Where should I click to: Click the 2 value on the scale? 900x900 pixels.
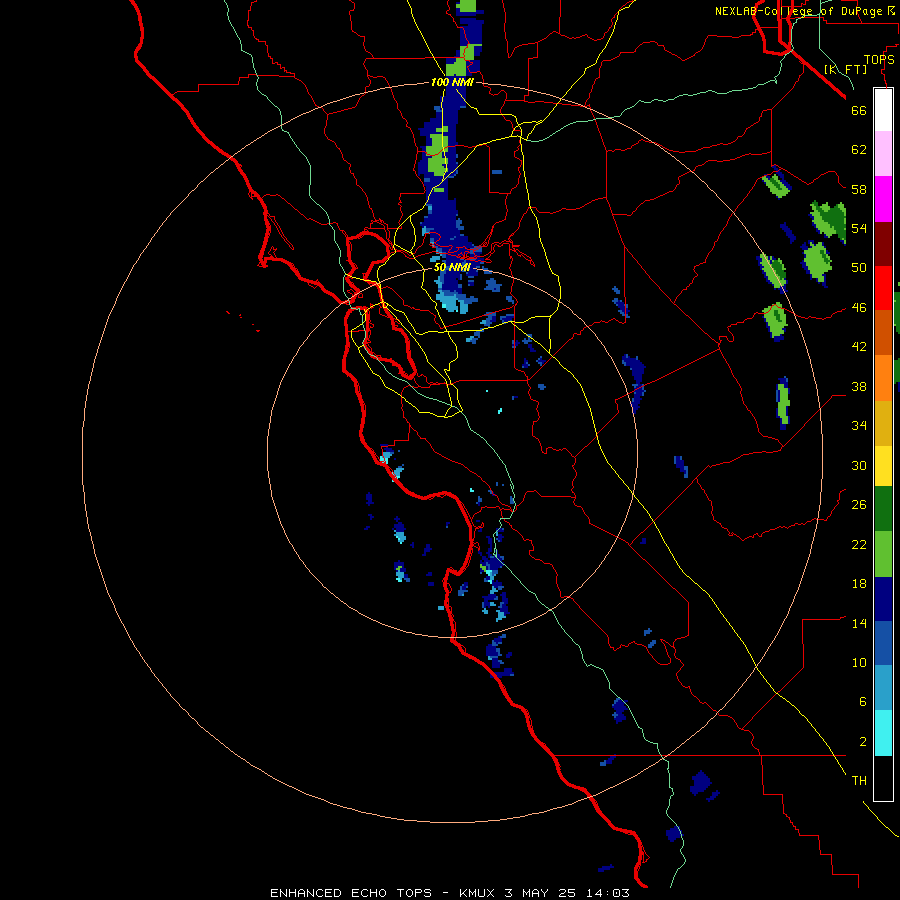(x=862, y=742)
